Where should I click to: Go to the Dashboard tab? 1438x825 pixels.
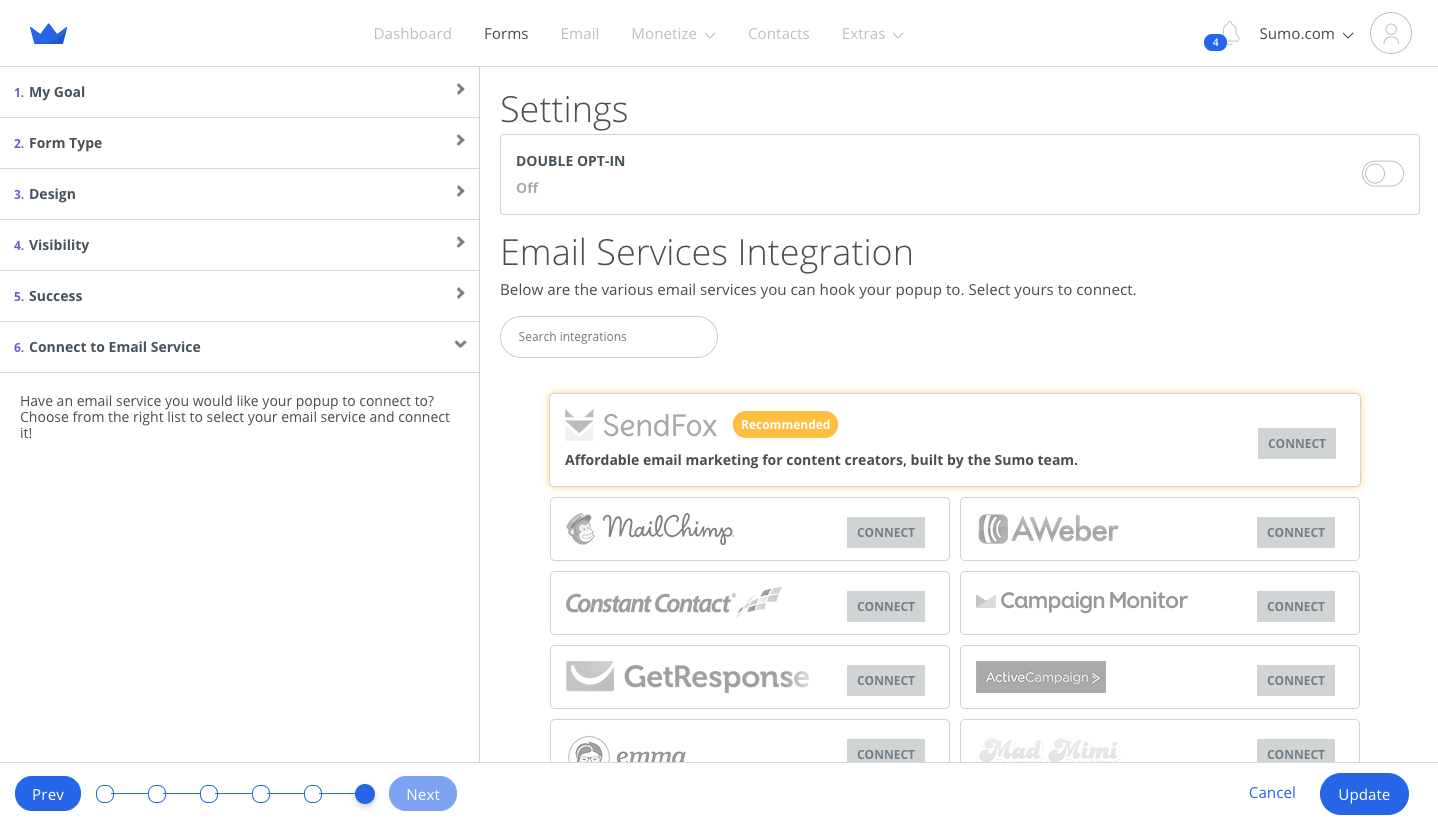click(x=412, y=34)
